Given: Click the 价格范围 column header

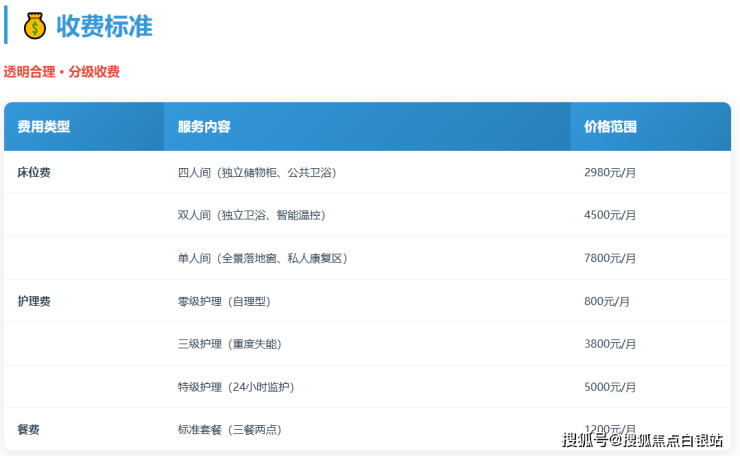Looking at the screenshot, I should (611, 127).
